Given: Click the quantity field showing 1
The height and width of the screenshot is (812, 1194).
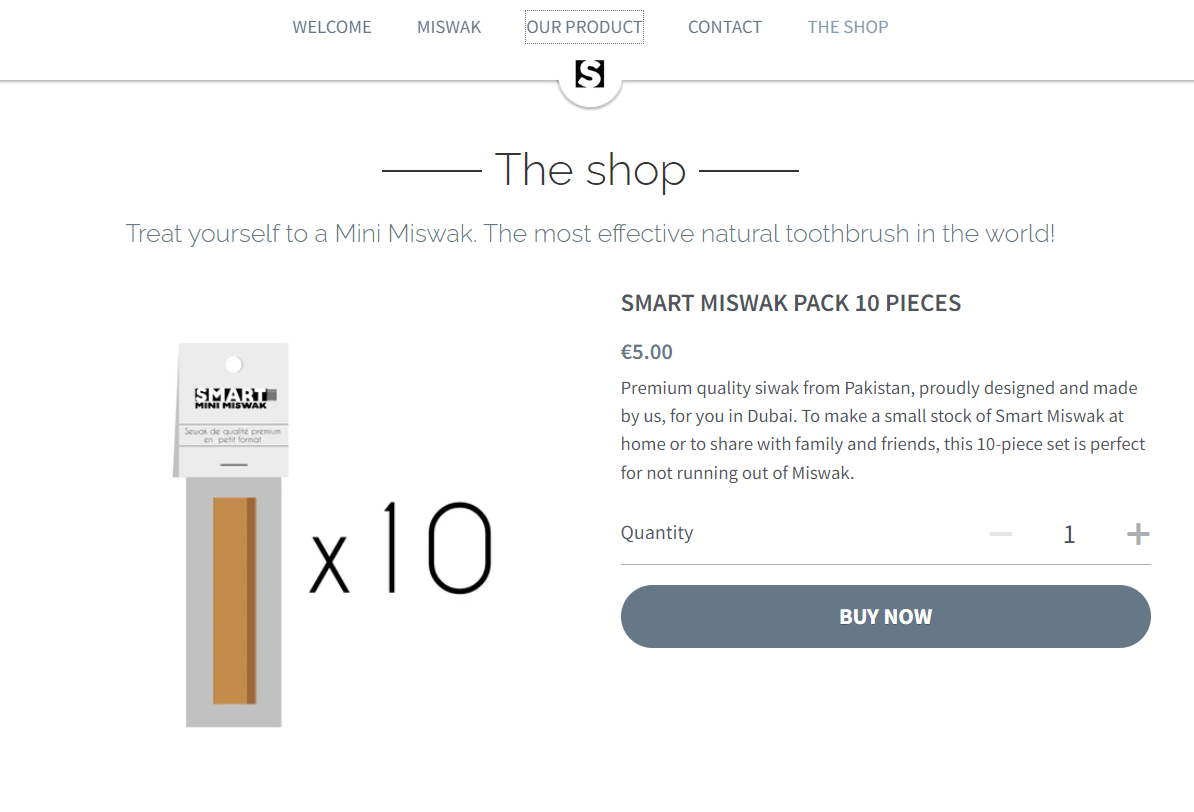Looking at the screenshot, I should point(1069,533).
